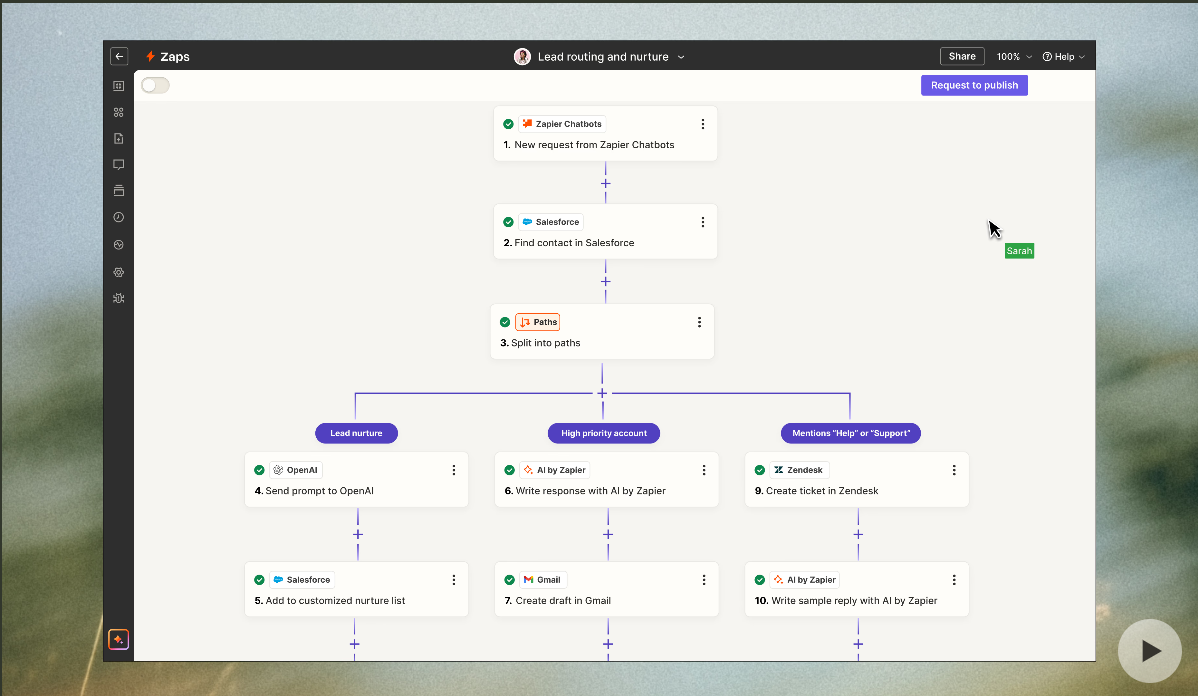Add step below Add to customized nurture list
This screenshot has height=696, width=1198.
pos(355,644)
